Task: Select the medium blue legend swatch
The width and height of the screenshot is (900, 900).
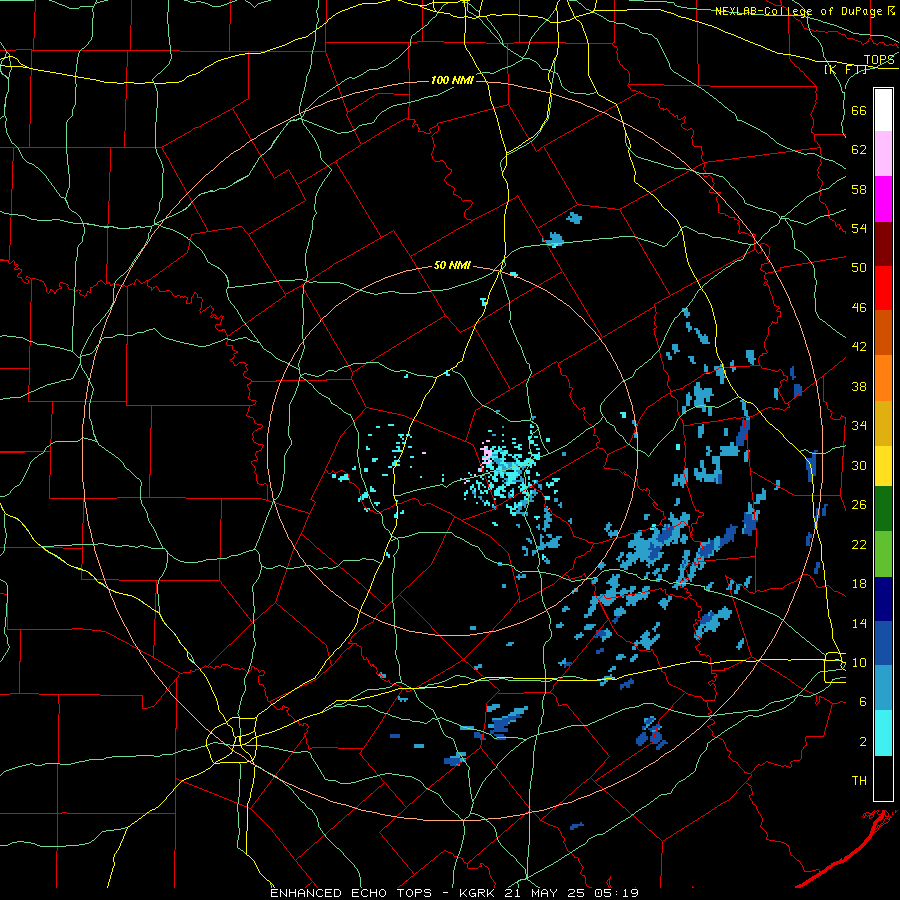Action: point(883,643)
